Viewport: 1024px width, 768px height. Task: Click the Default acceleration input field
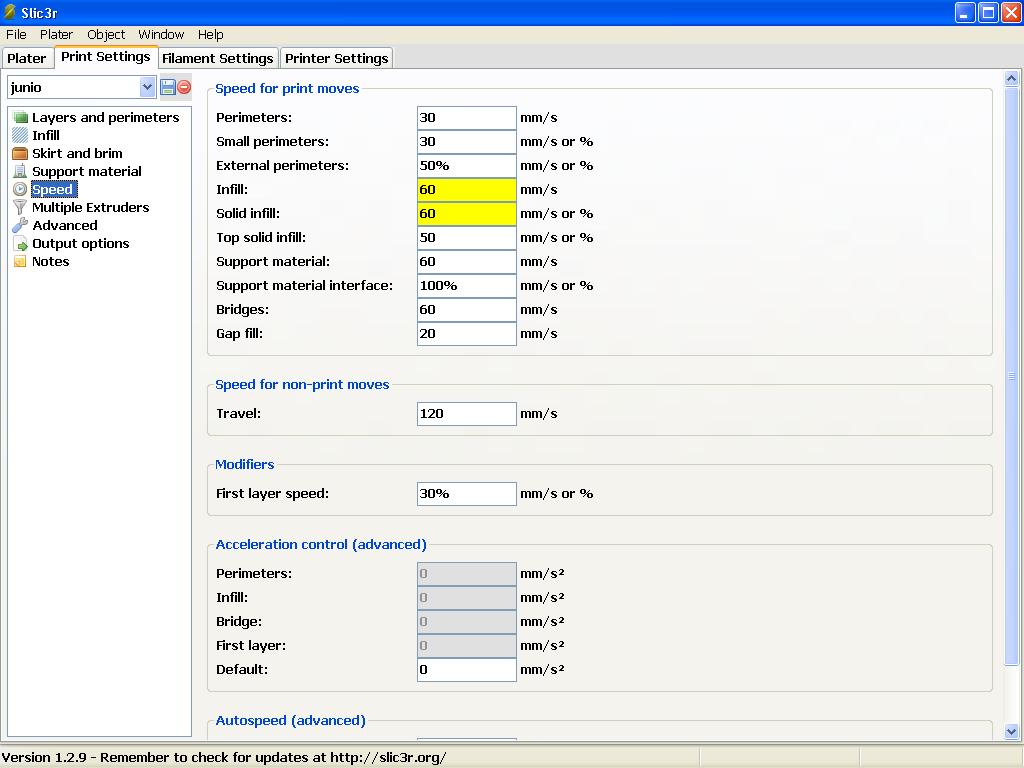(466, 669)
